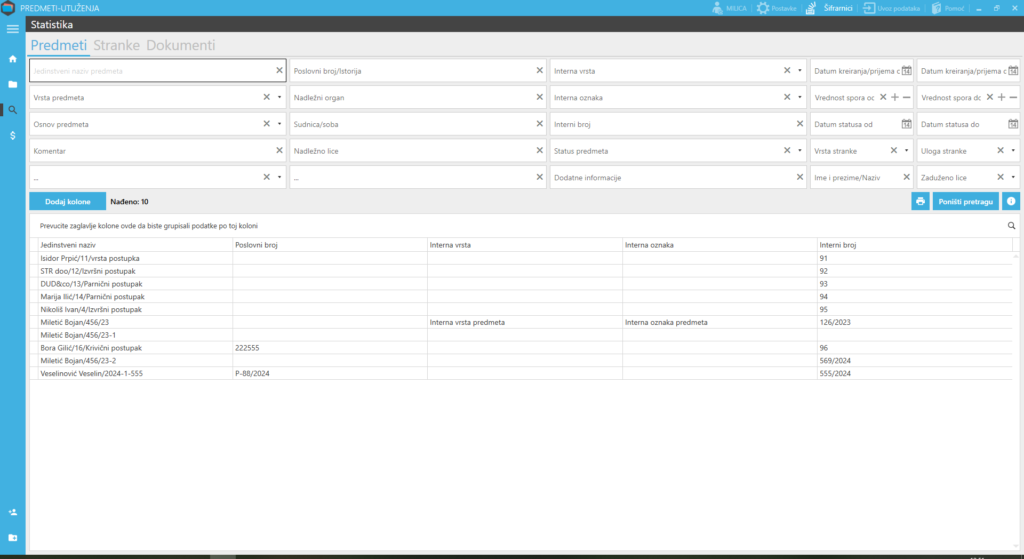The width and height of the screenshot is (1024, 559).
Task: Expand the Zaduženo lice dropdown
Action: point(1013,177)
